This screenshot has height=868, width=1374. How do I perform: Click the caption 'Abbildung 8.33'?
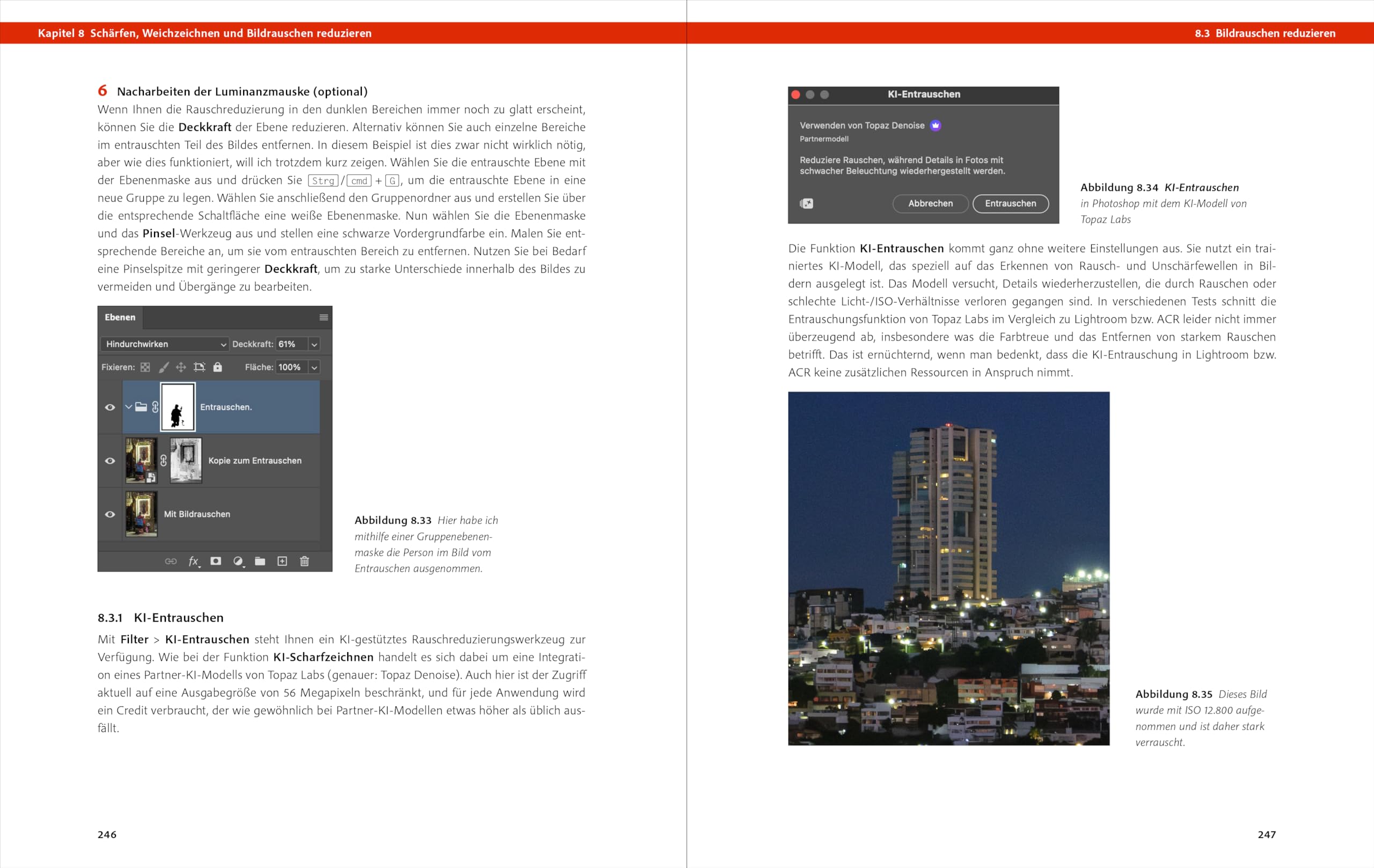click(x=392, y=521)
